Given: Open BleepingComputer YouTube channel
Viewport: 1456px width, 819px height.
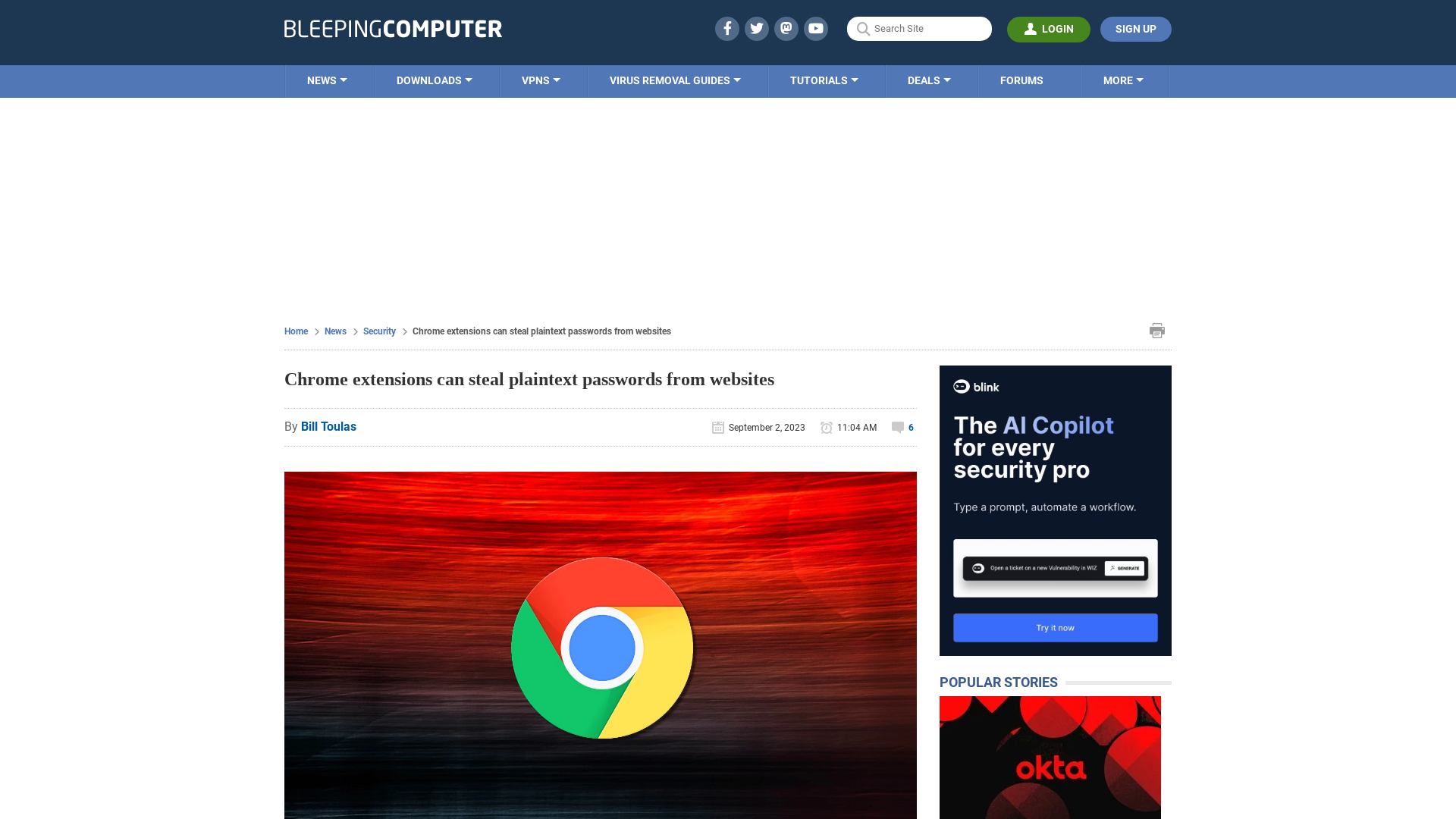Looking at the screenshot, I should click(816, 28).
